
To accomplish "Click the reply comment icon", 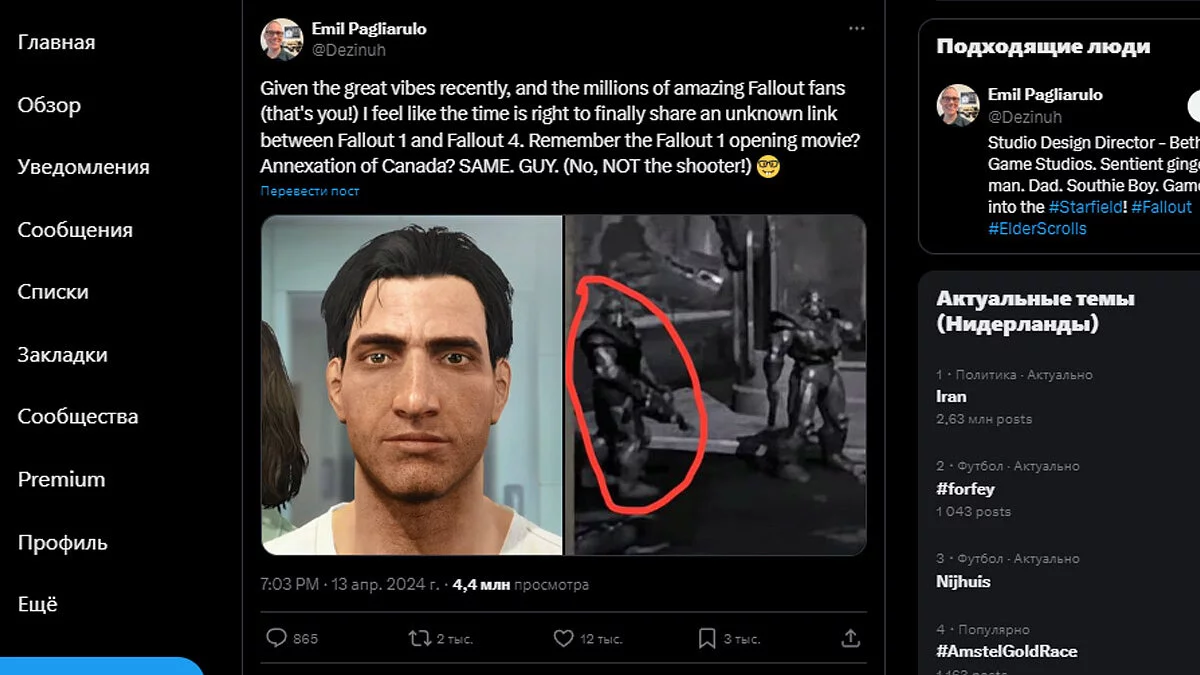I will tap(276, 638).
